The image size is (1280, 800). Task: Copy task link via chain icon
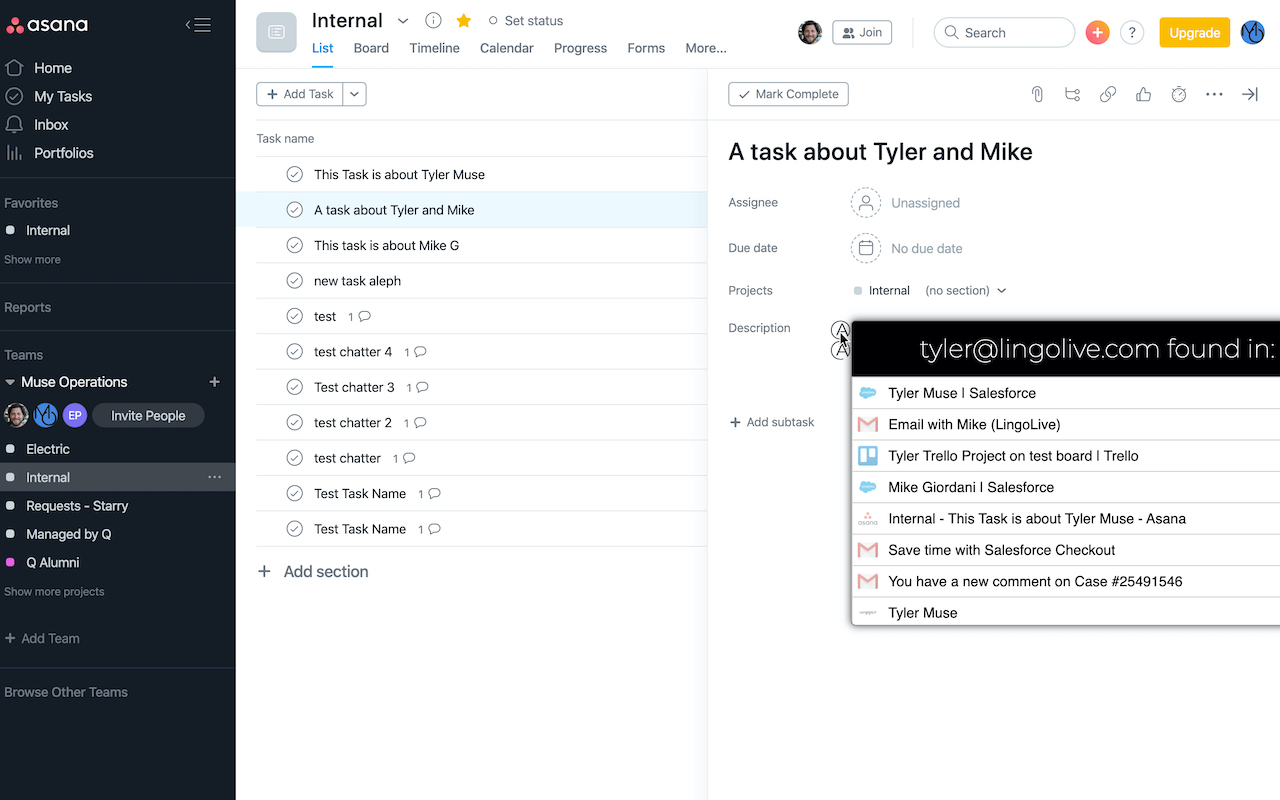click(1108, 94)
